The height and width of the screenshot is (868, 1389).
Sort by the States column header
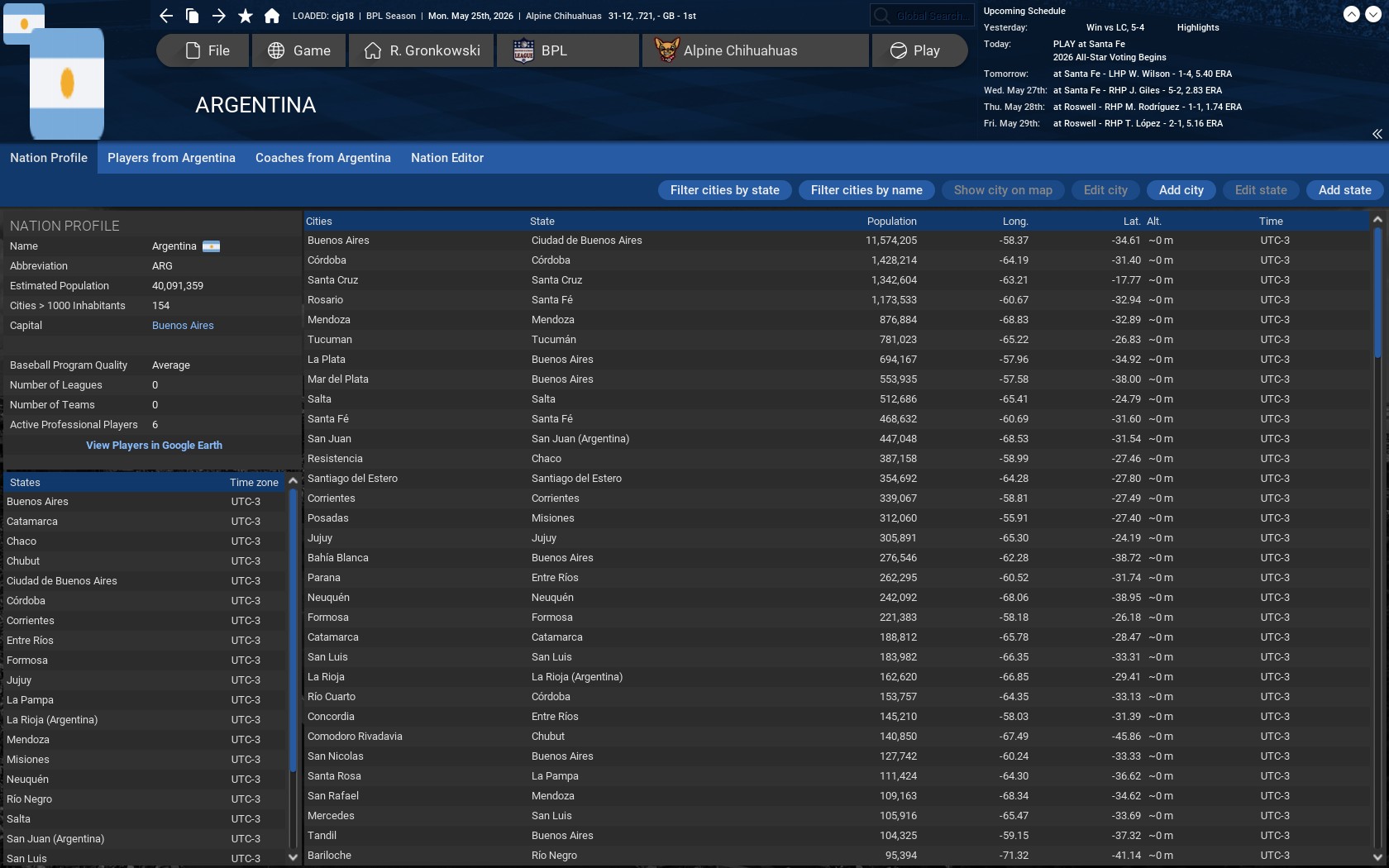(25, 483)
